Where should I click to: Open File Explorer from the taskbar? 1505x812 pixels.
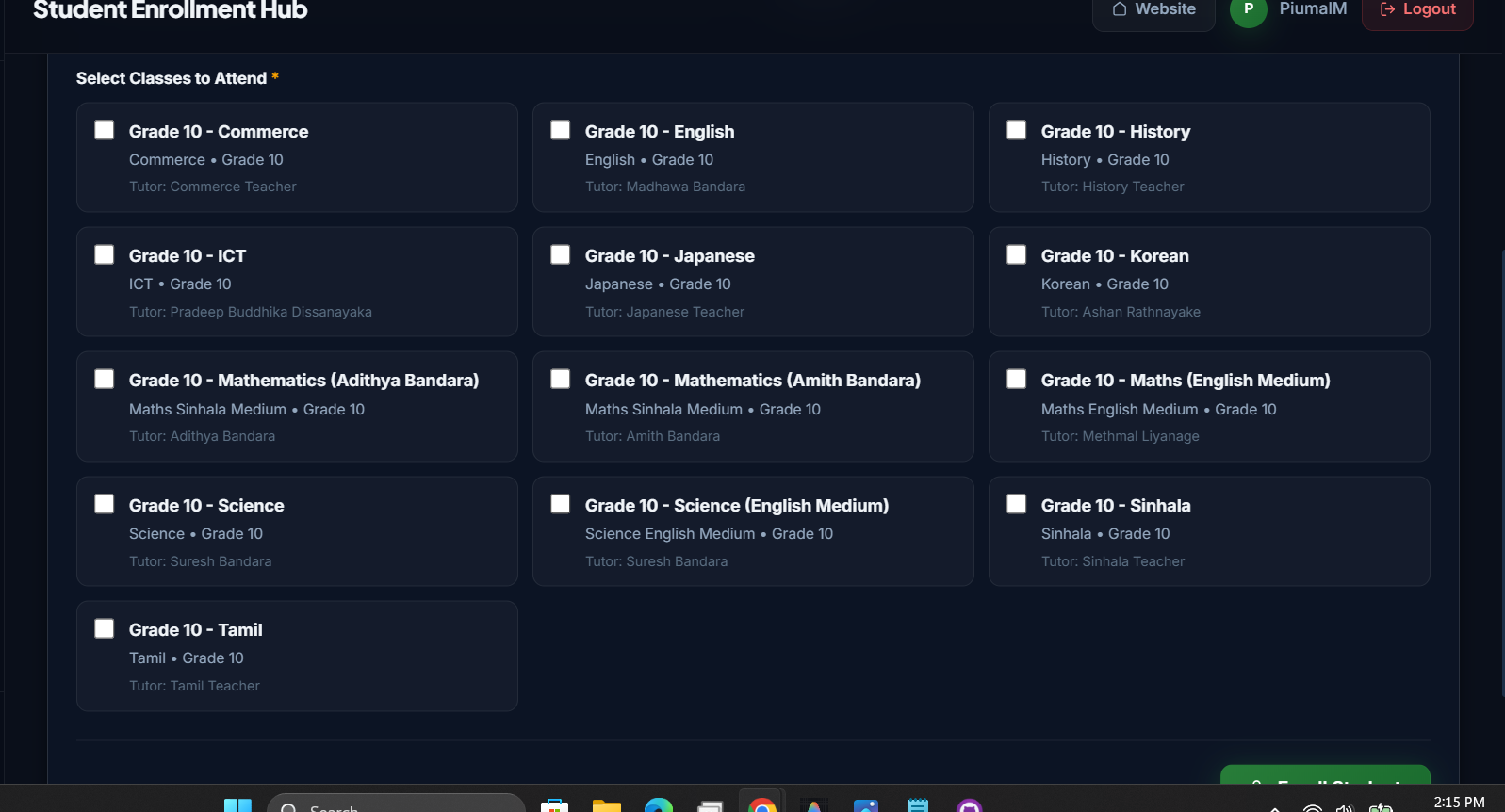click(606, 805)
